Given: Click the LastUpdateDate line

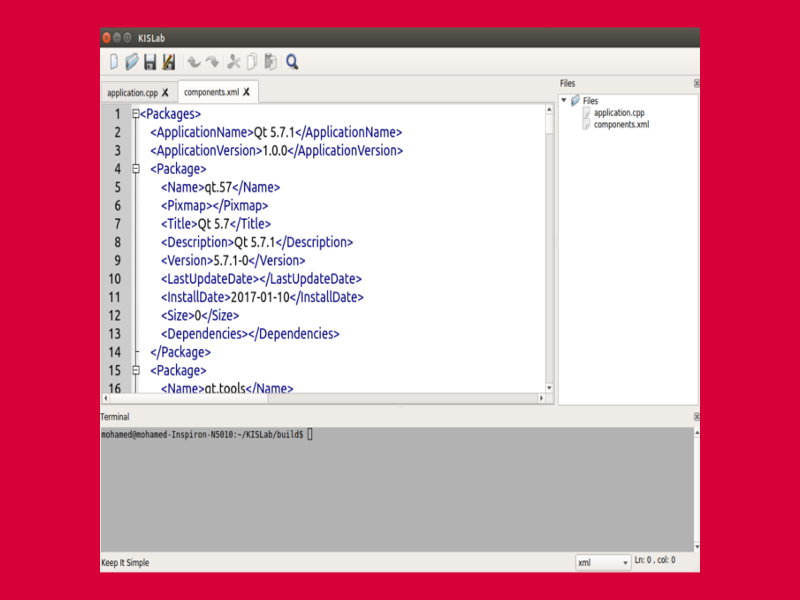Looking at the screenshot, I should click(x=261, y=279).
